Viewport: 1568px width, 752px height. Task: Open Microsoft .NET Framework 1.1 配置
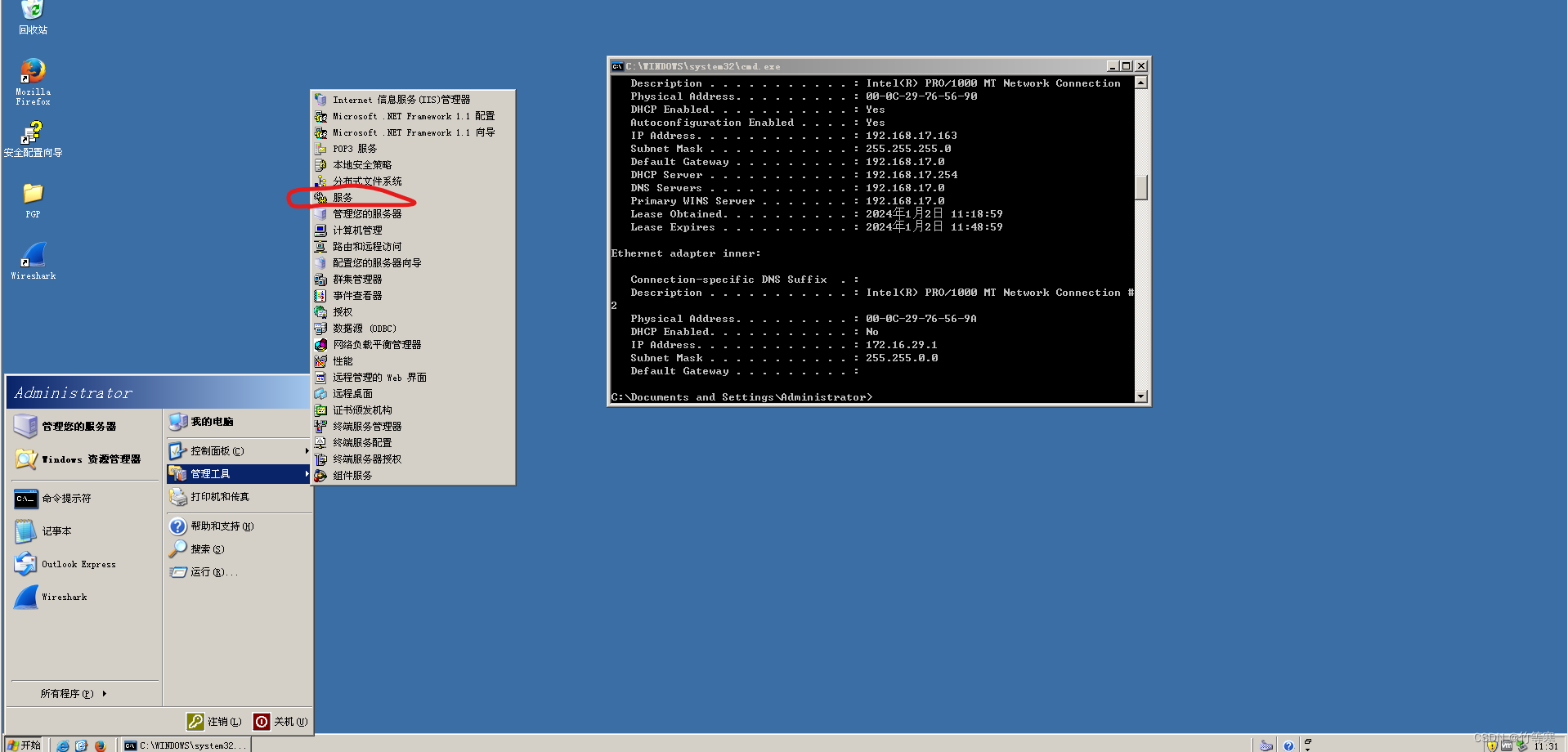tap(413, 116)
